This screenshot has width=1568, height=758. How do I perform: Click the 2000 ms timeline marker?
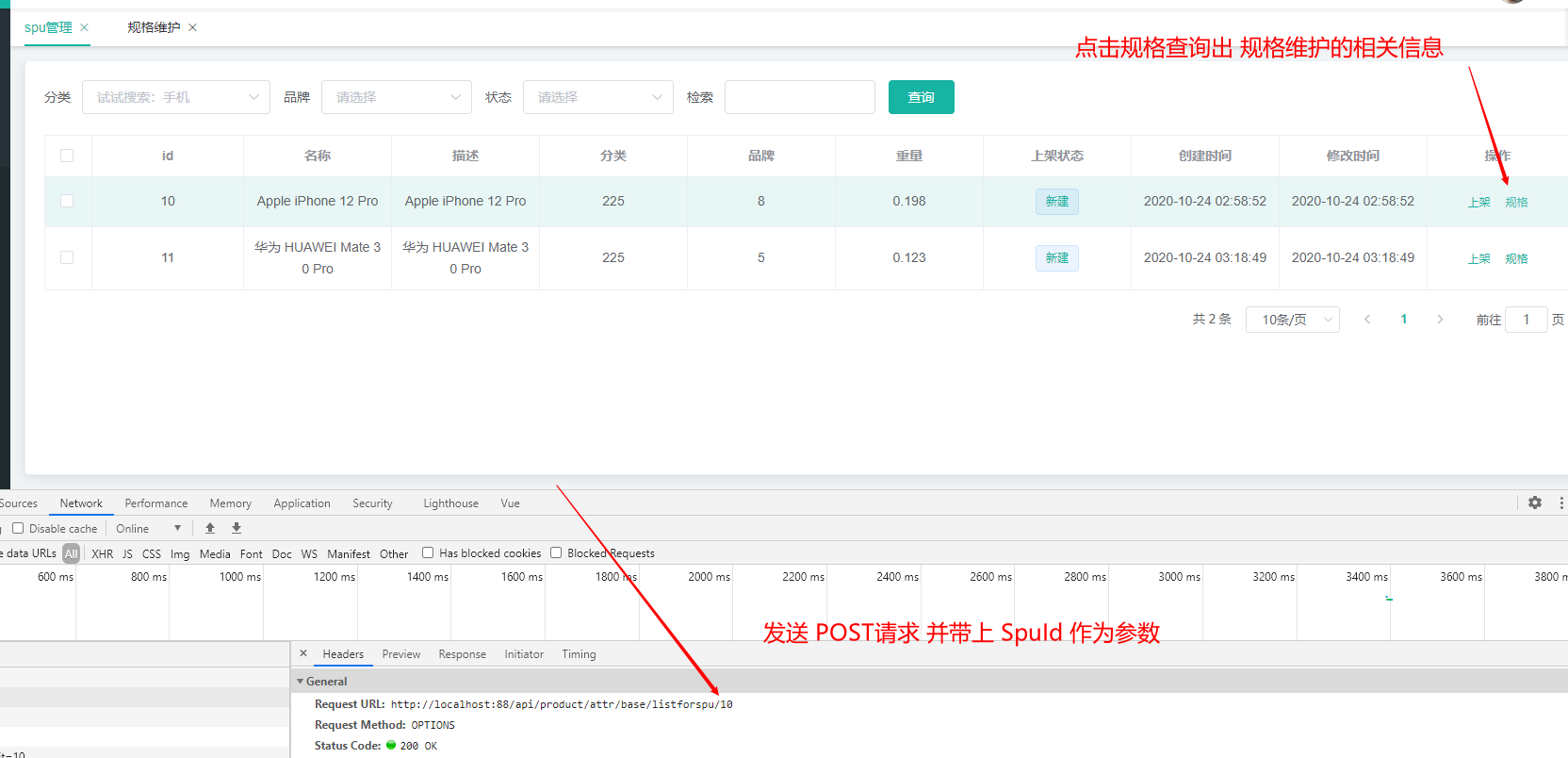(709, 576)
